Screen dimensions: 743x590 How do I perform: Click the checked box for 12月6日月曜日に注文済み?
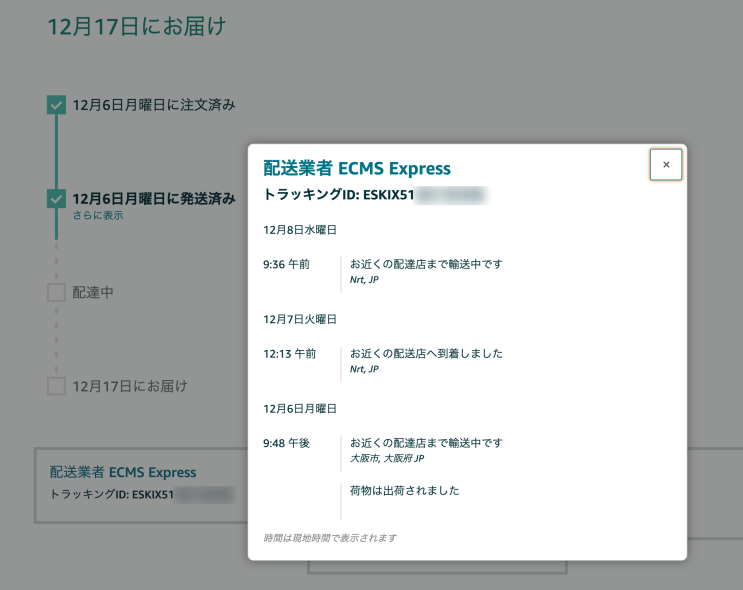[56, 105]
